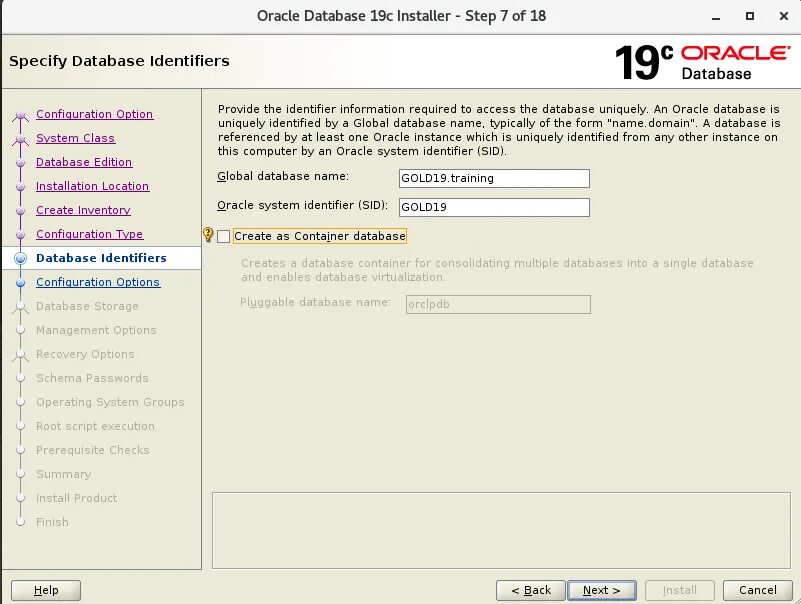Screen dimensions: 801x604
Task: Click the empty message panel at bottom
Action: (x=501, y=530)
